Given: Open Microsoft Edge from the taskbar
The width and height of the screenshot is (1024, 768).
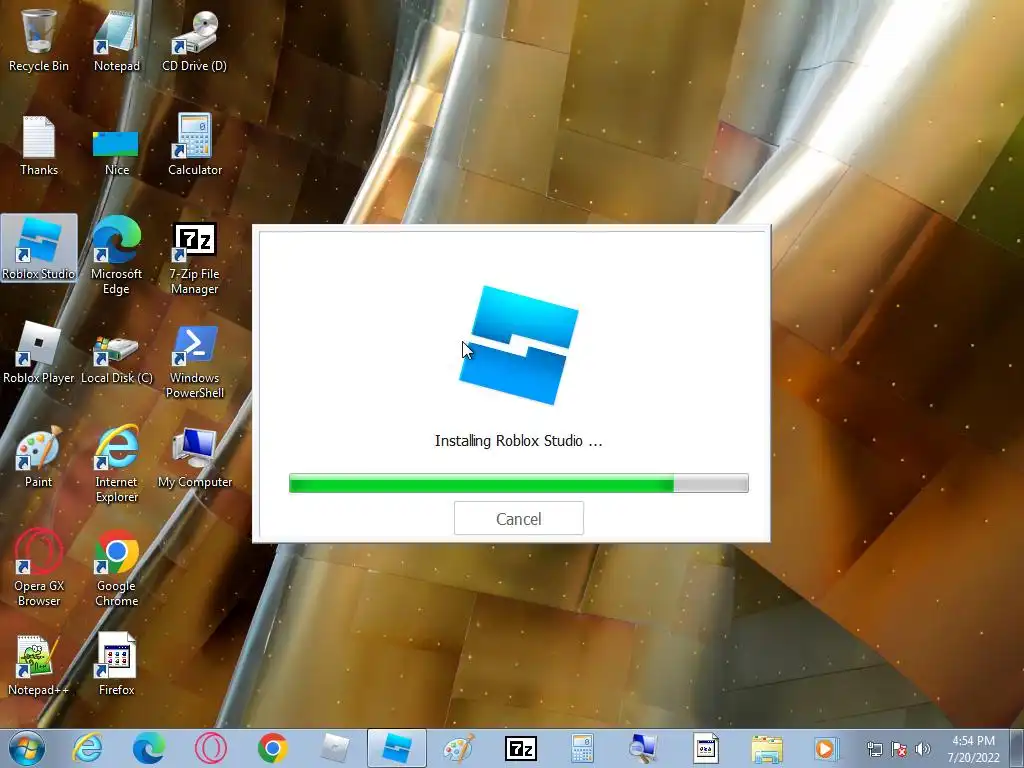Looking at the screenshot, I should pos(149,748).
